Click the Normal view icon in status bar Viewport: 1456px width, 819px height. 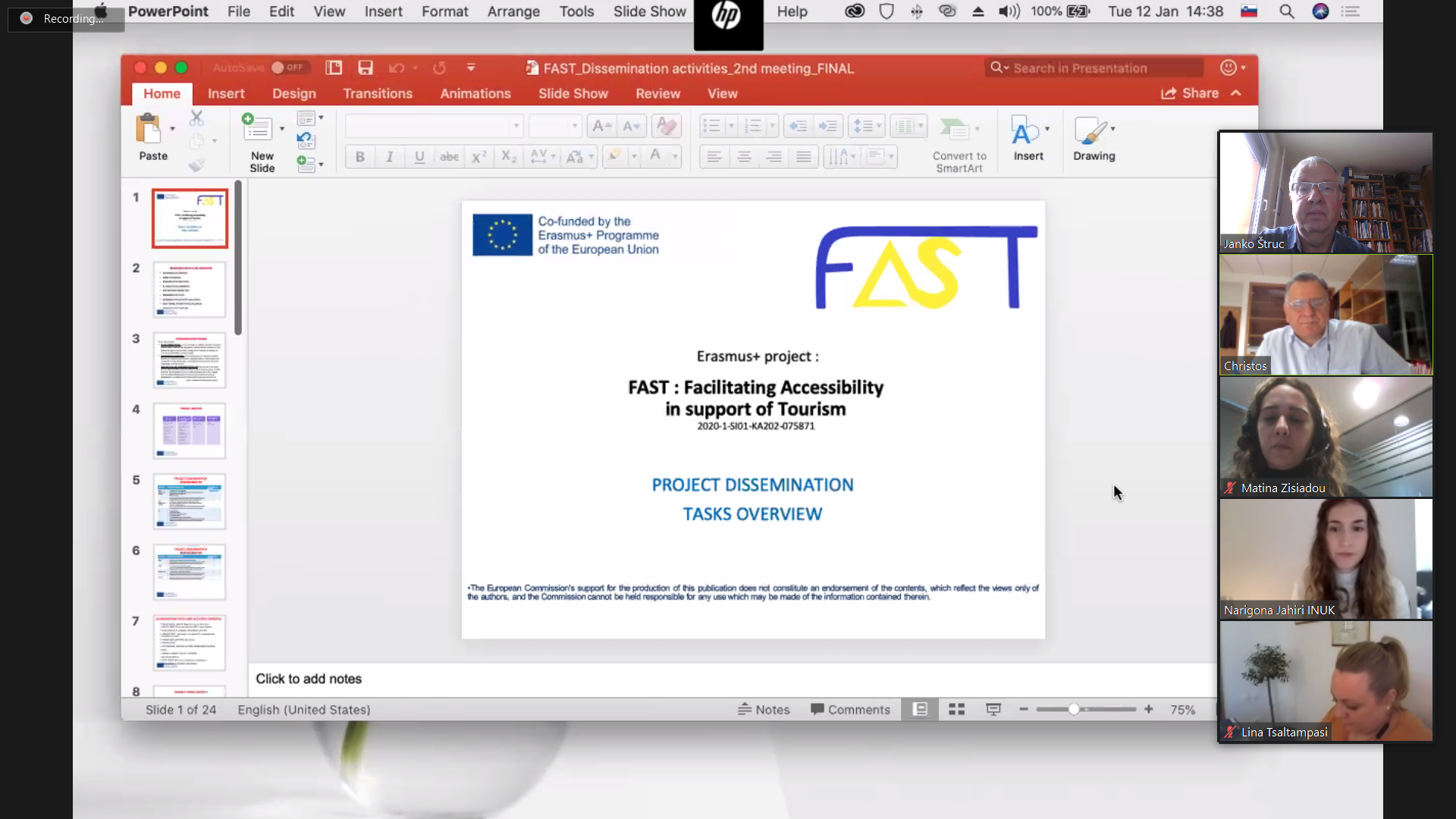[x=920, y=709]
